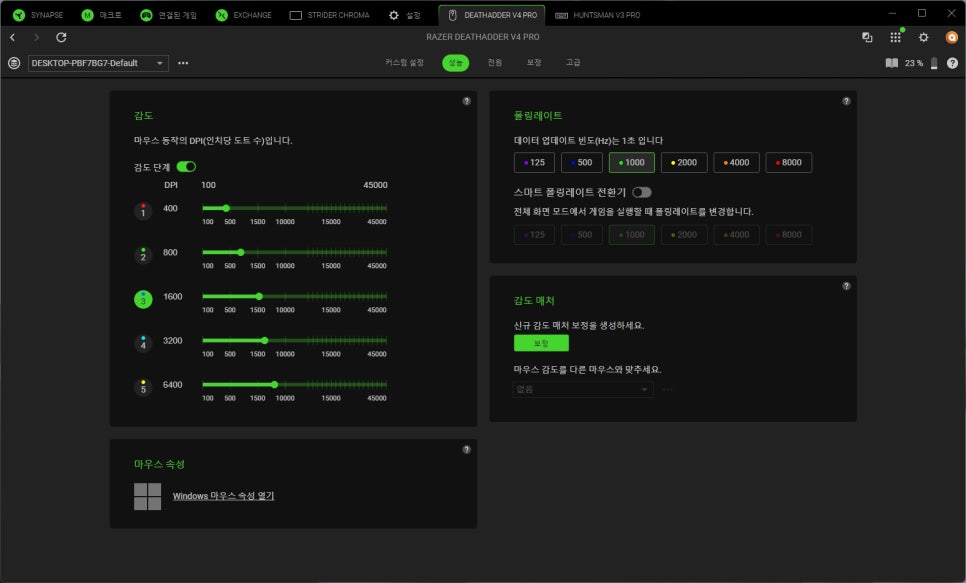
Task: Open the modules grid icon
Action: [x=895, y=38]
